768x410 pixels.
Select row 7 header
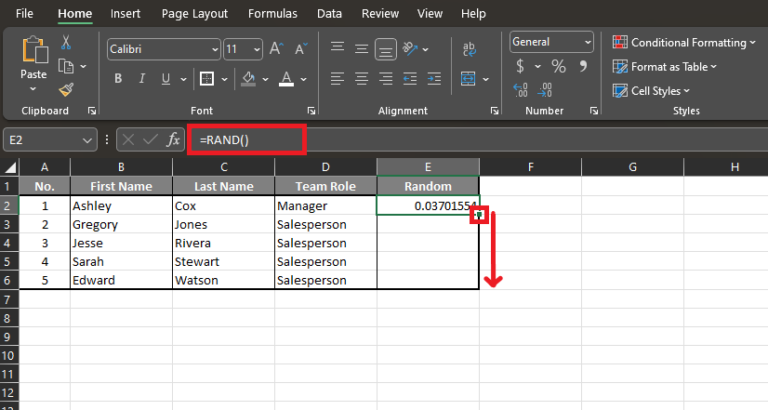(x=7, y=299)
